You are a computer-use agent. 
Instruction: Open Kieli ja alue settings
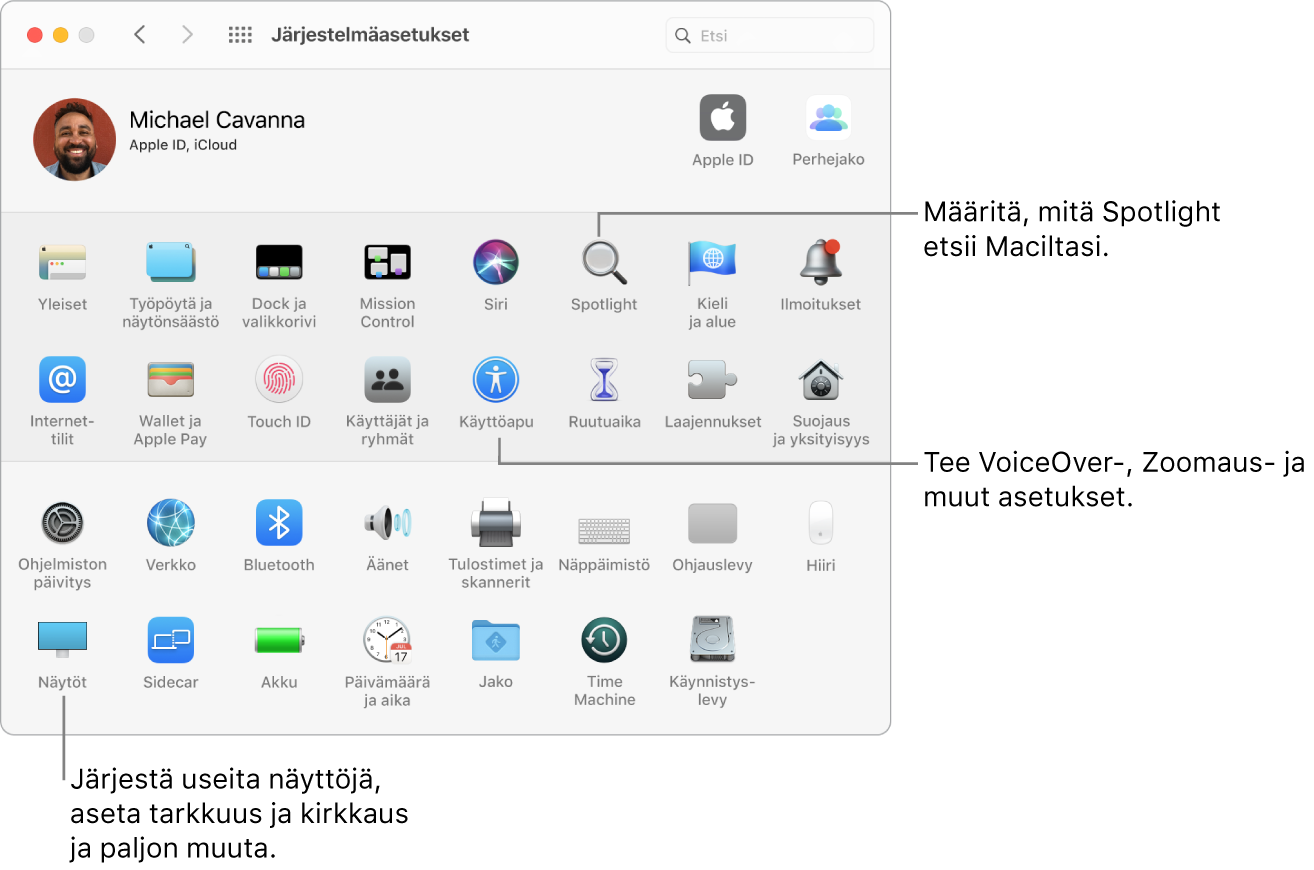tap(712, 263)
